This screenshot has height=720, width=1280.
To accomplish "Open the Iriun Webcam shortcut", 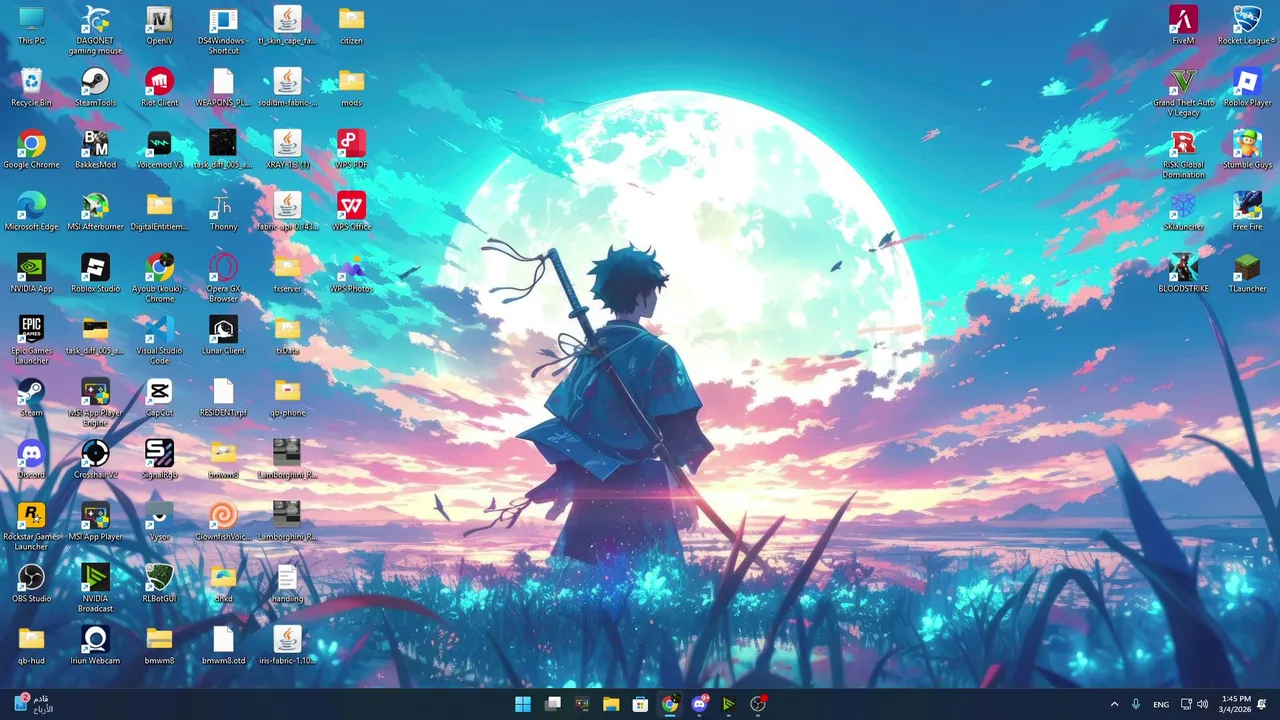I will 95,646.
